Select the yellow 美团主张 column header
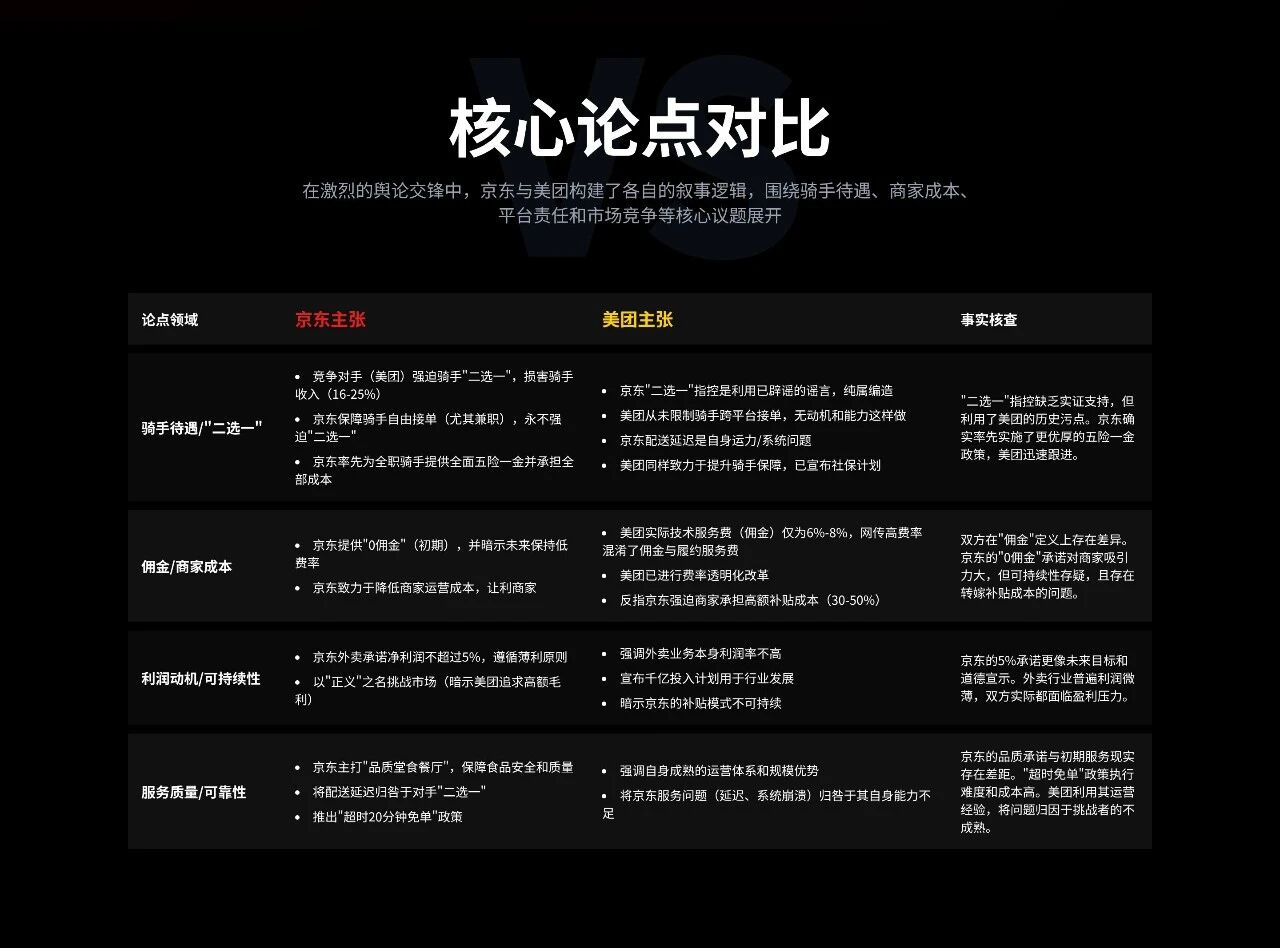 click(637, 320)
